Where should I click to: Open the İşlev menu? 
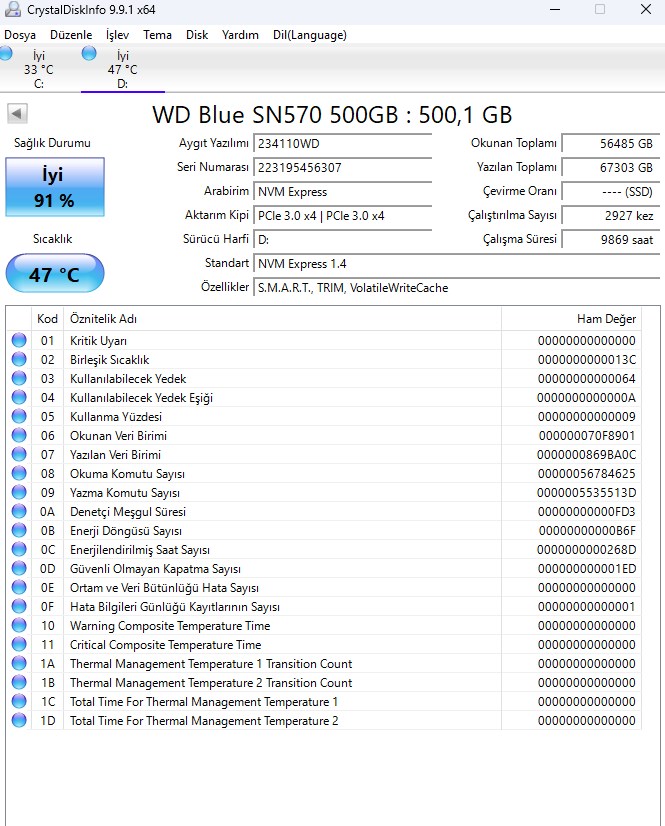click(117, 35)
